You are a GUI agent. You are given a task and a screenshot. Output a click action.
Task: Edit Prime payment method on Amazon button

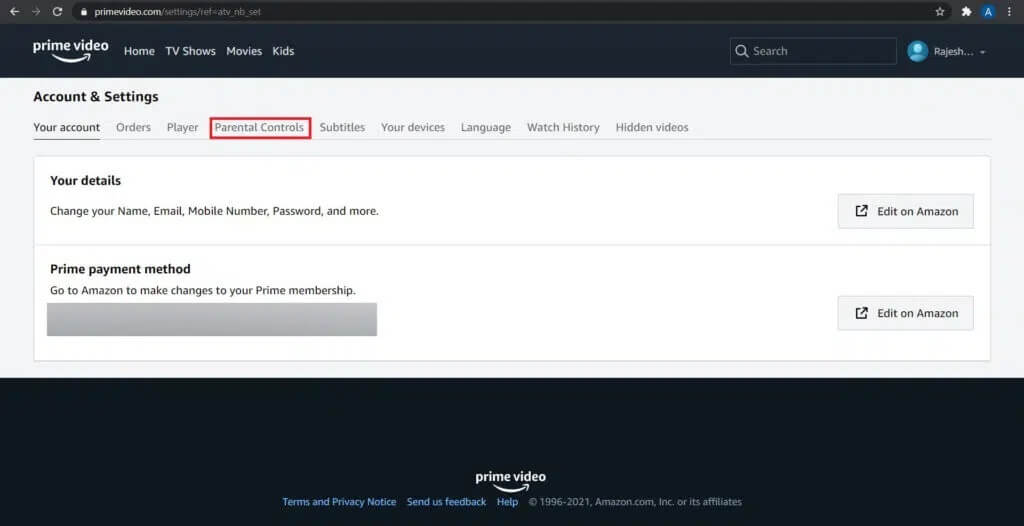point(905,313)
